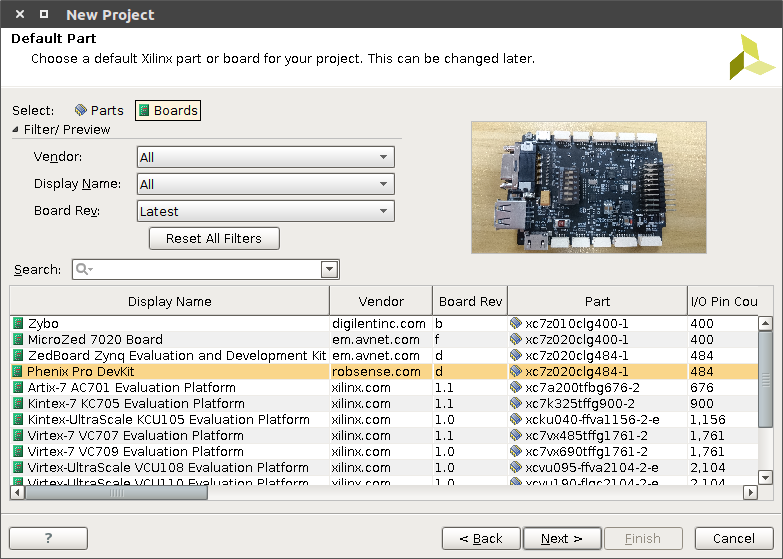Click the scroll up arrow of the board list
The width and height of the screenshot is (783, 559).
[766, 324]
